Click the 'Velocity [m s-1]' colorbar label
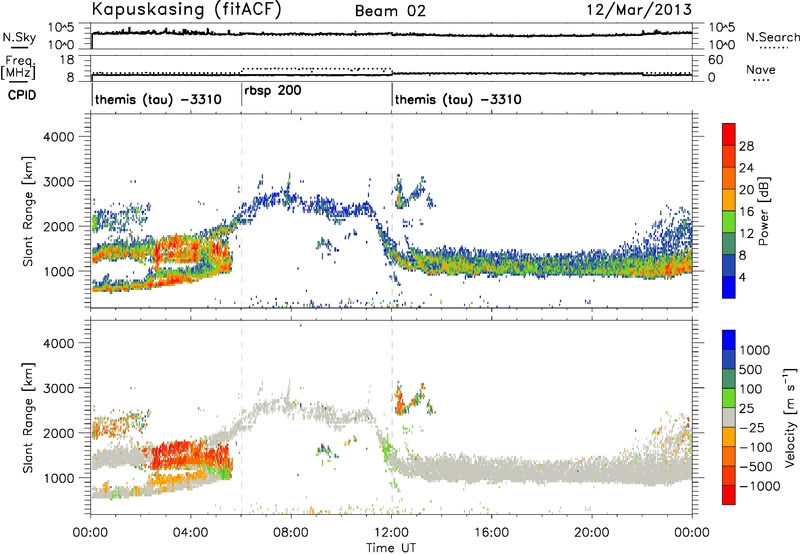The height and width of the screenshot is (554, 800). pyautogui.click(x=790, y=417)
